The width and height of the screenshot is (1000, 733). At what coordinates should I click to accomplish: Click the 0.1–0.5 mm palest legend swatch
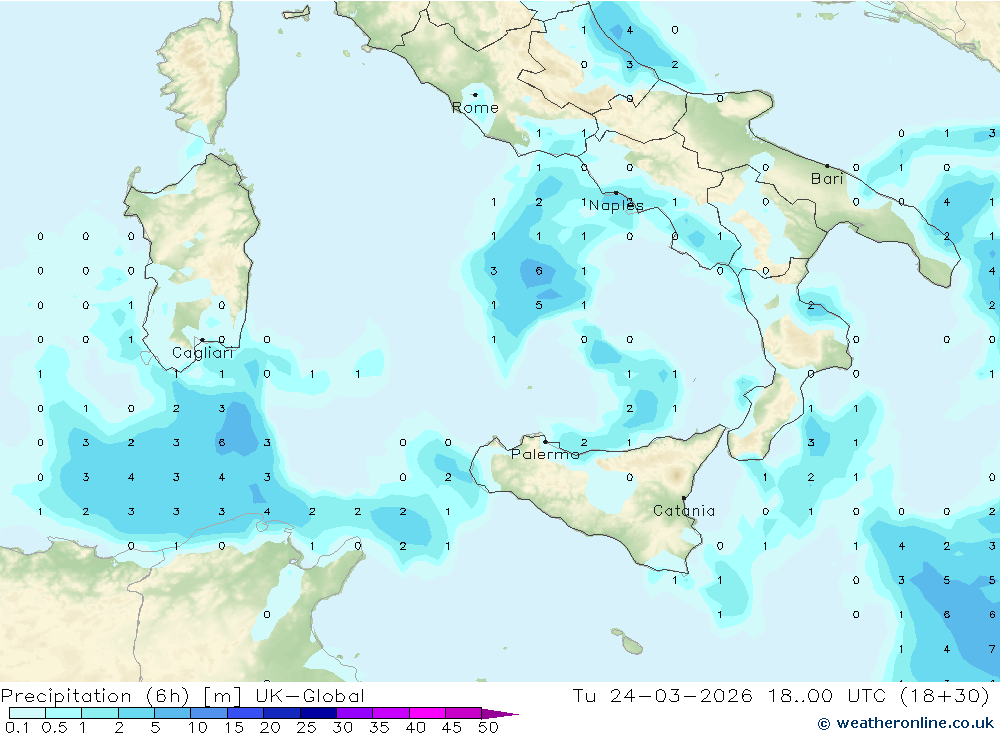pos(27,713)
